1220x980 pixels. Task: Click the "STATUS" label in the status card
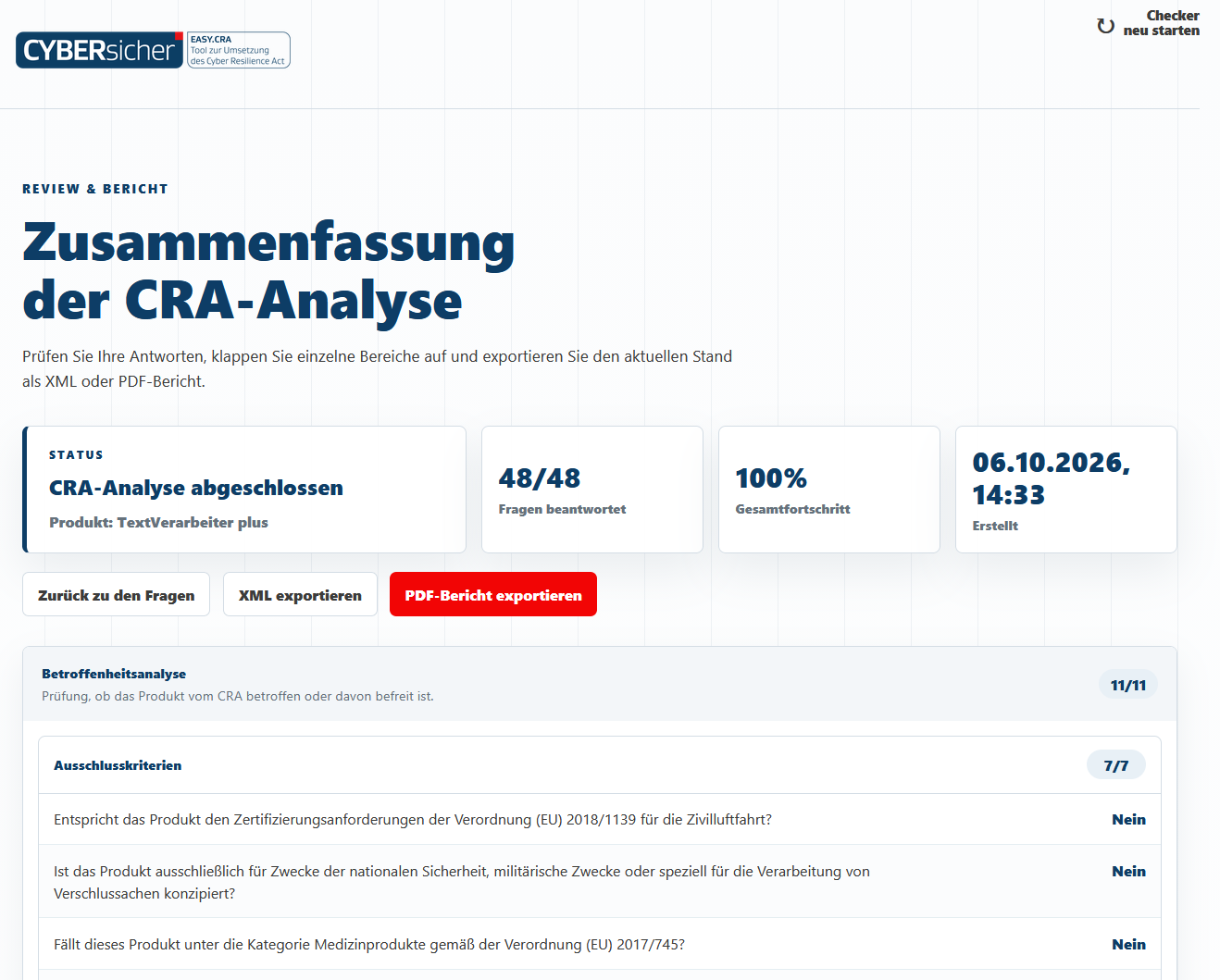coord(76,454)
